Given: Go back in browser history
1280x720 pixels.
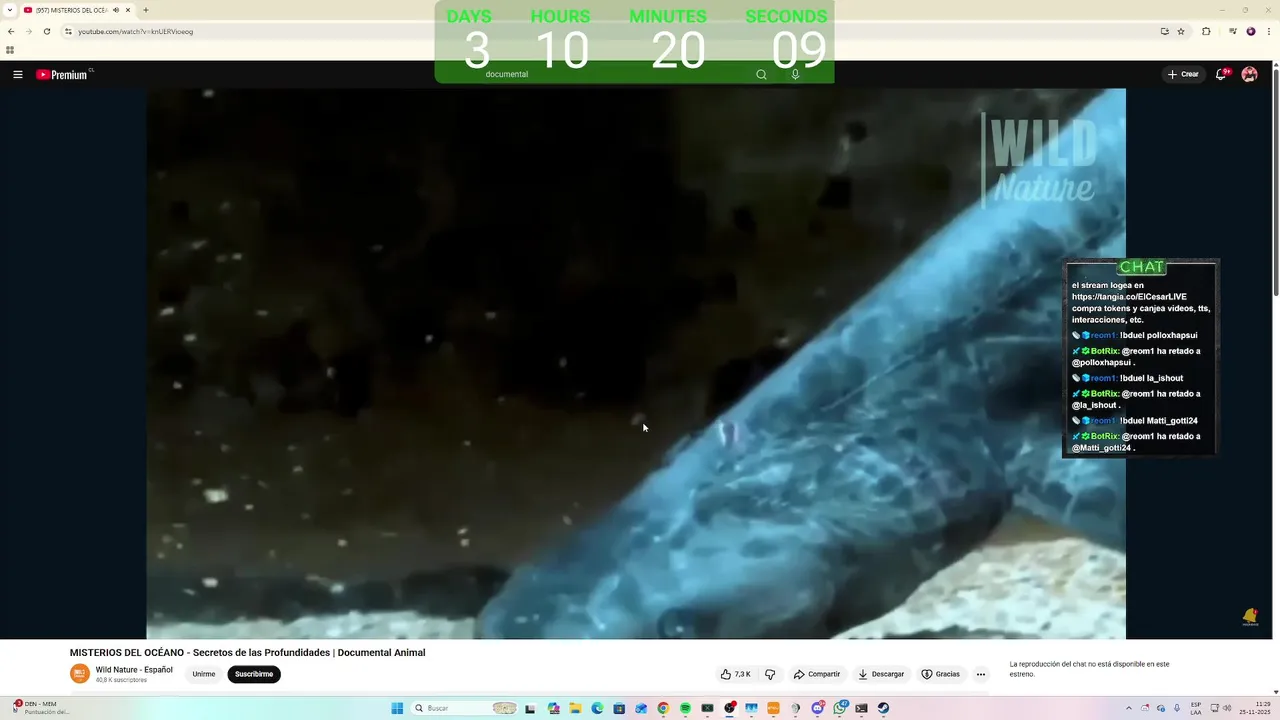Looking at the screenshot, I should coord(11,31).
